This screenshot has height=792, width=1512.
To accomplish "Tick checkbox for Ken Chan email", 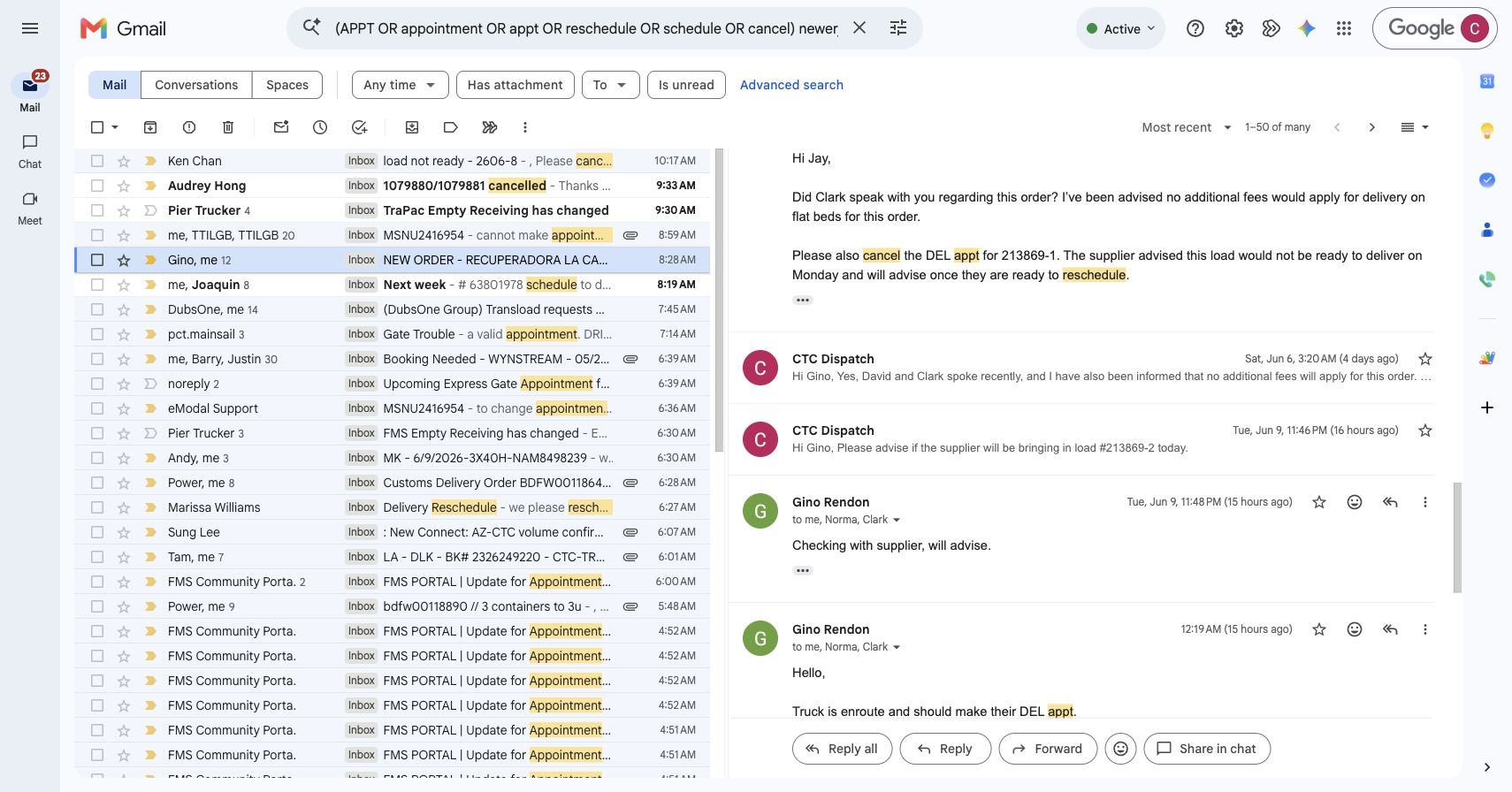I will click(x=97, y=161).
